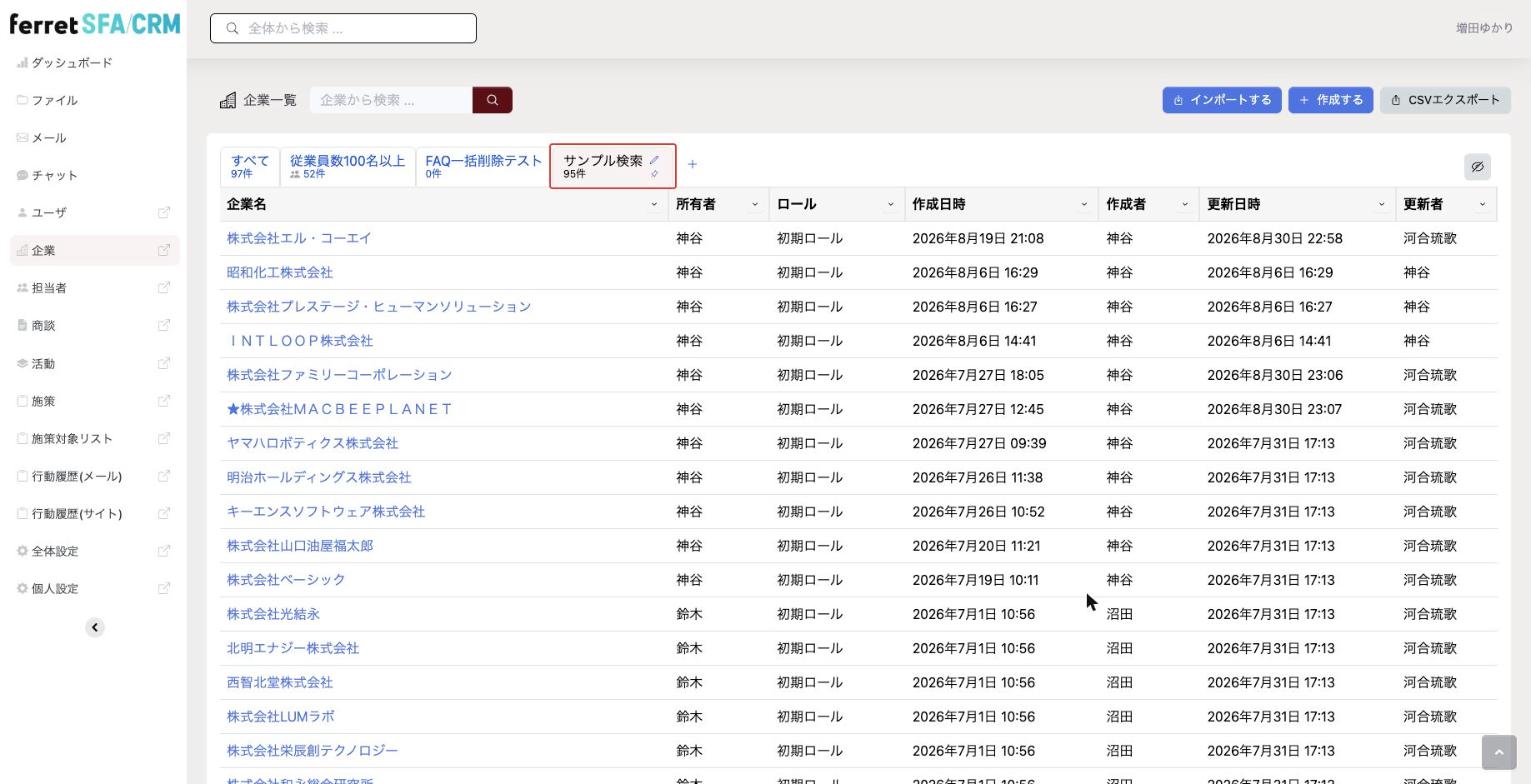Open 担当者 external link icon

tap(164, 288)
